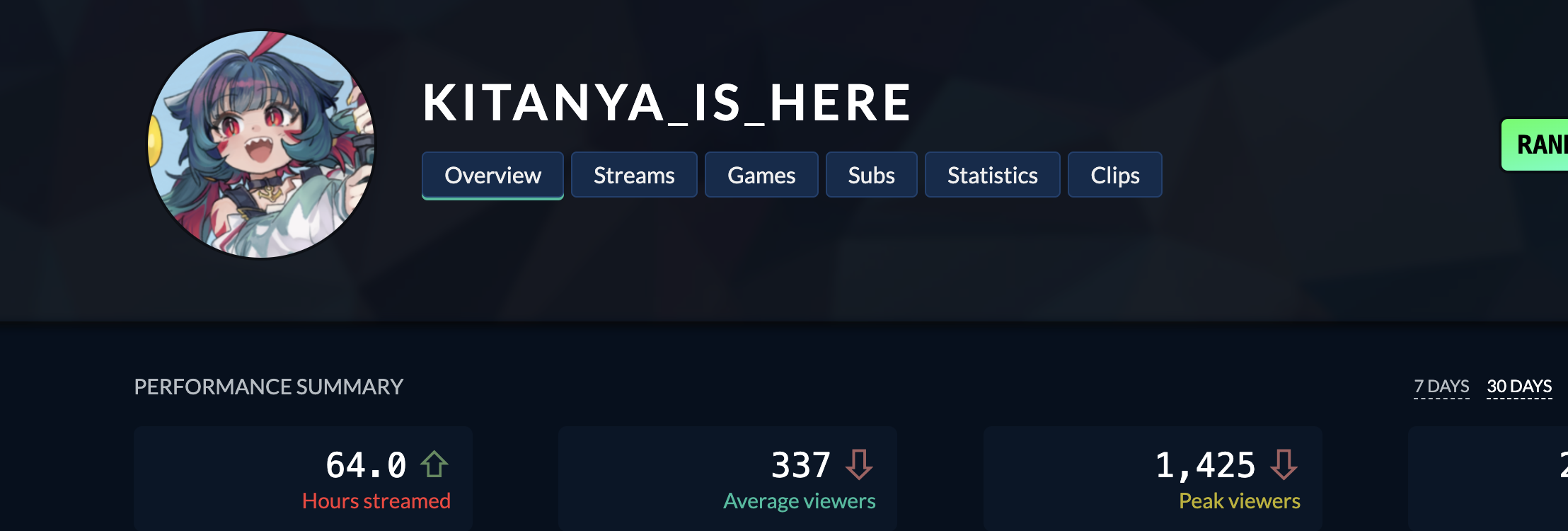This screenshot has height=531, width=1568.
Task: Open the Overview tab
Action: click(492, 175)
